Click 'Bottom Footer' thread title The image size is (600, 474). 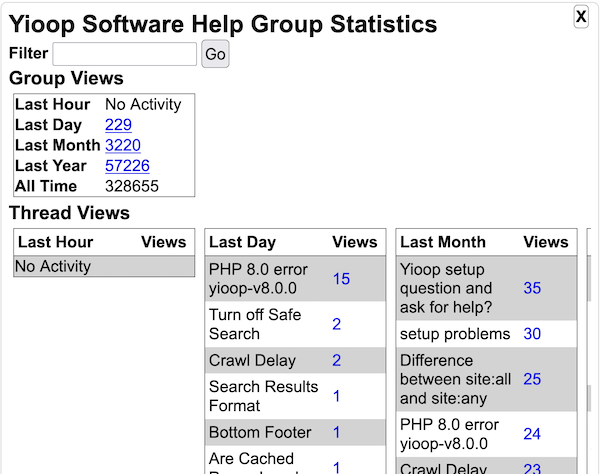coord(260,432)
